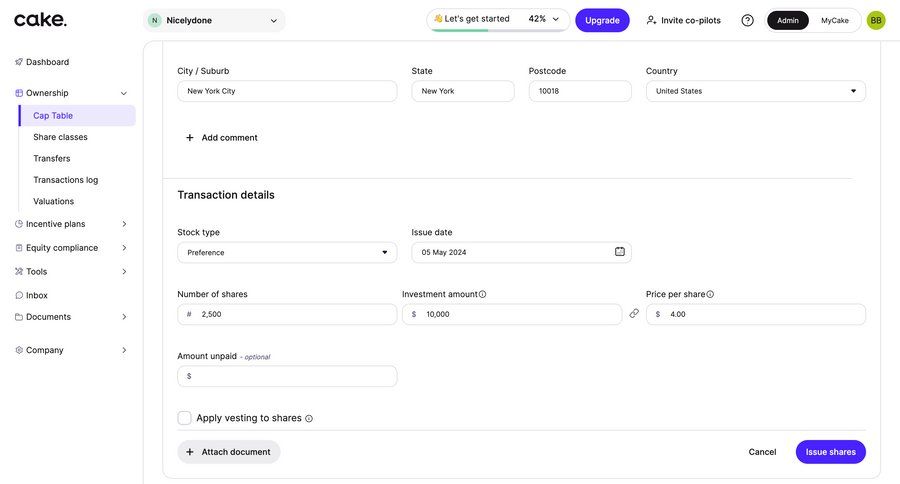
Task: Switch to Admin mode
Action: click(788, 20)
